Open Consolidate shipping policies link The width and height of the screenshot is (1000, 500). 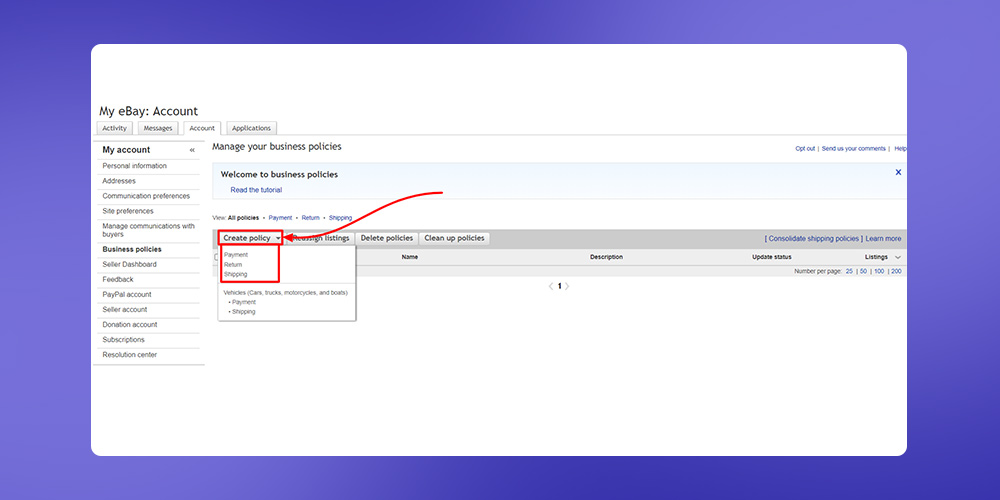pos(813,239)
